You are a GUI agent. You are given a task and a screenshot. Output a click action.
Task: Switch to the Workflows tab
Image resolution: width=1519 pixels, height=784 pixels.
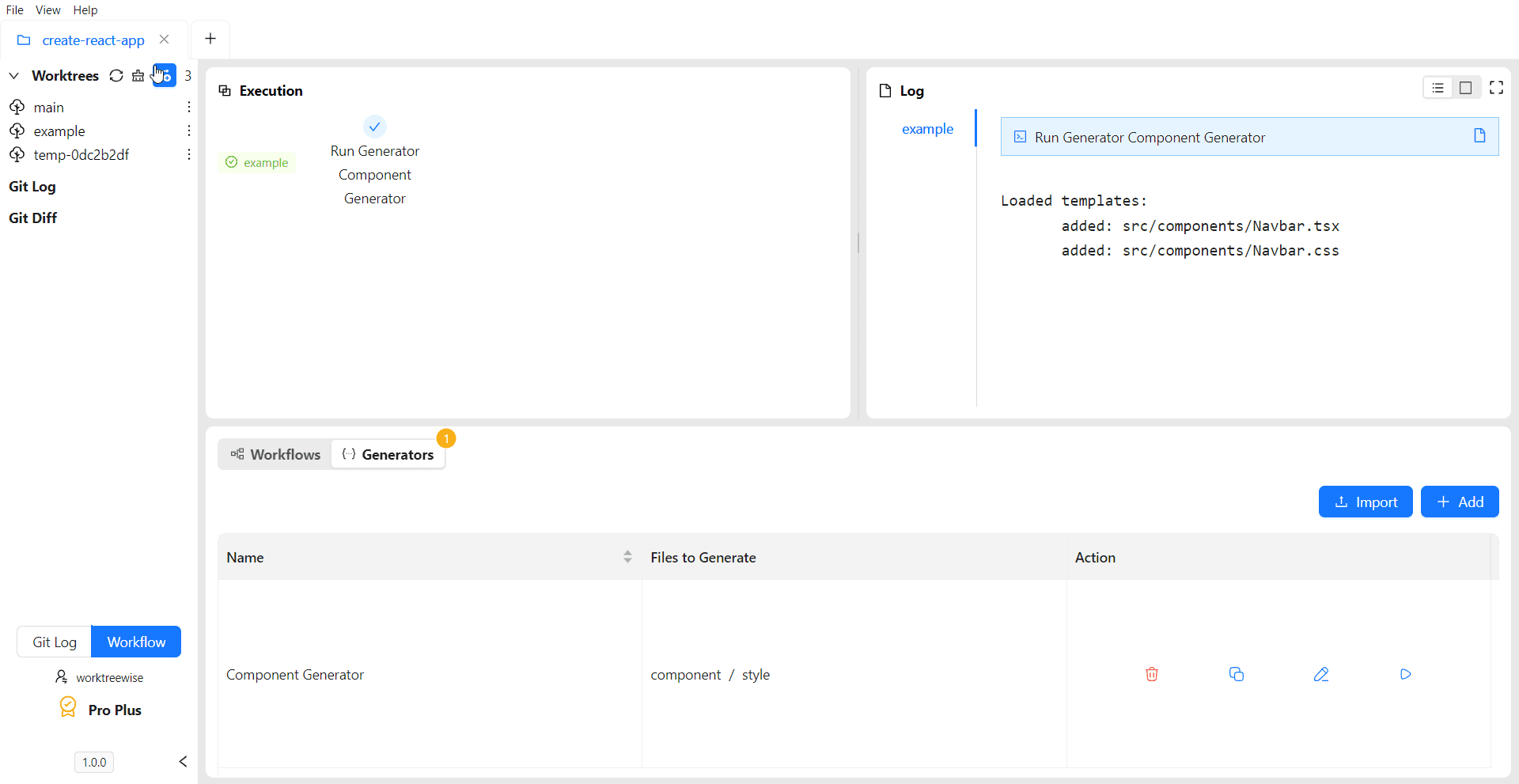(275, 454)
